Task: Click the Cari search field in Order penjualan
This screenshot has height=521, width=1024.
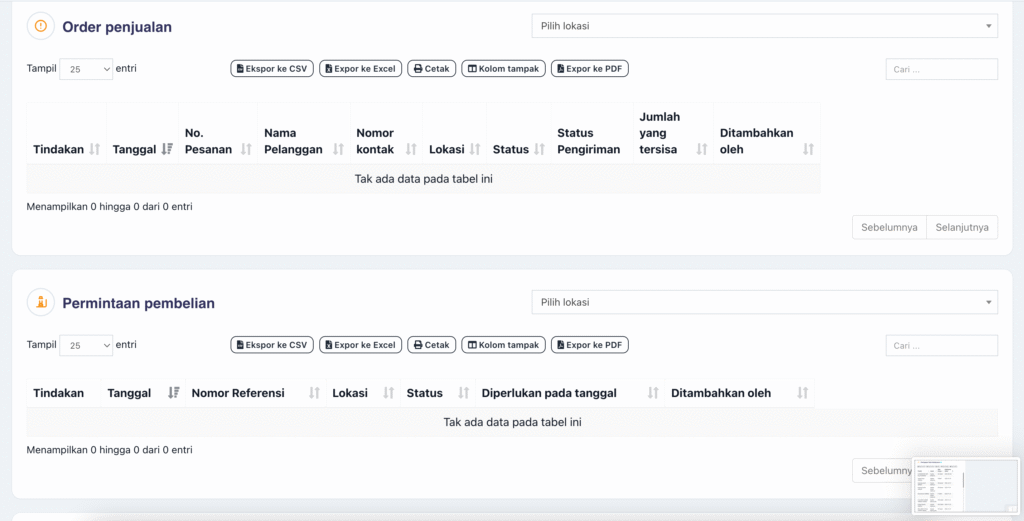Action: 941,69
